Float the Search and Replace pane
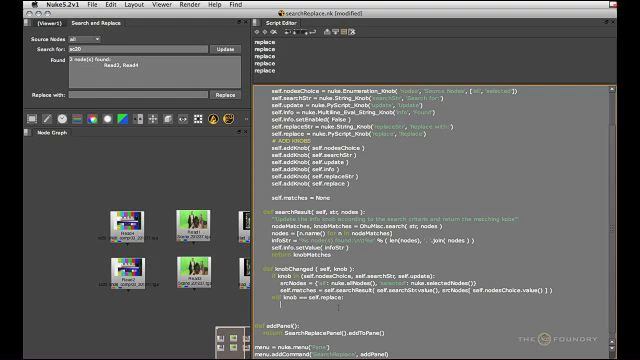The height and width of the screenshot is (360, 640). (x=239, y=22)
